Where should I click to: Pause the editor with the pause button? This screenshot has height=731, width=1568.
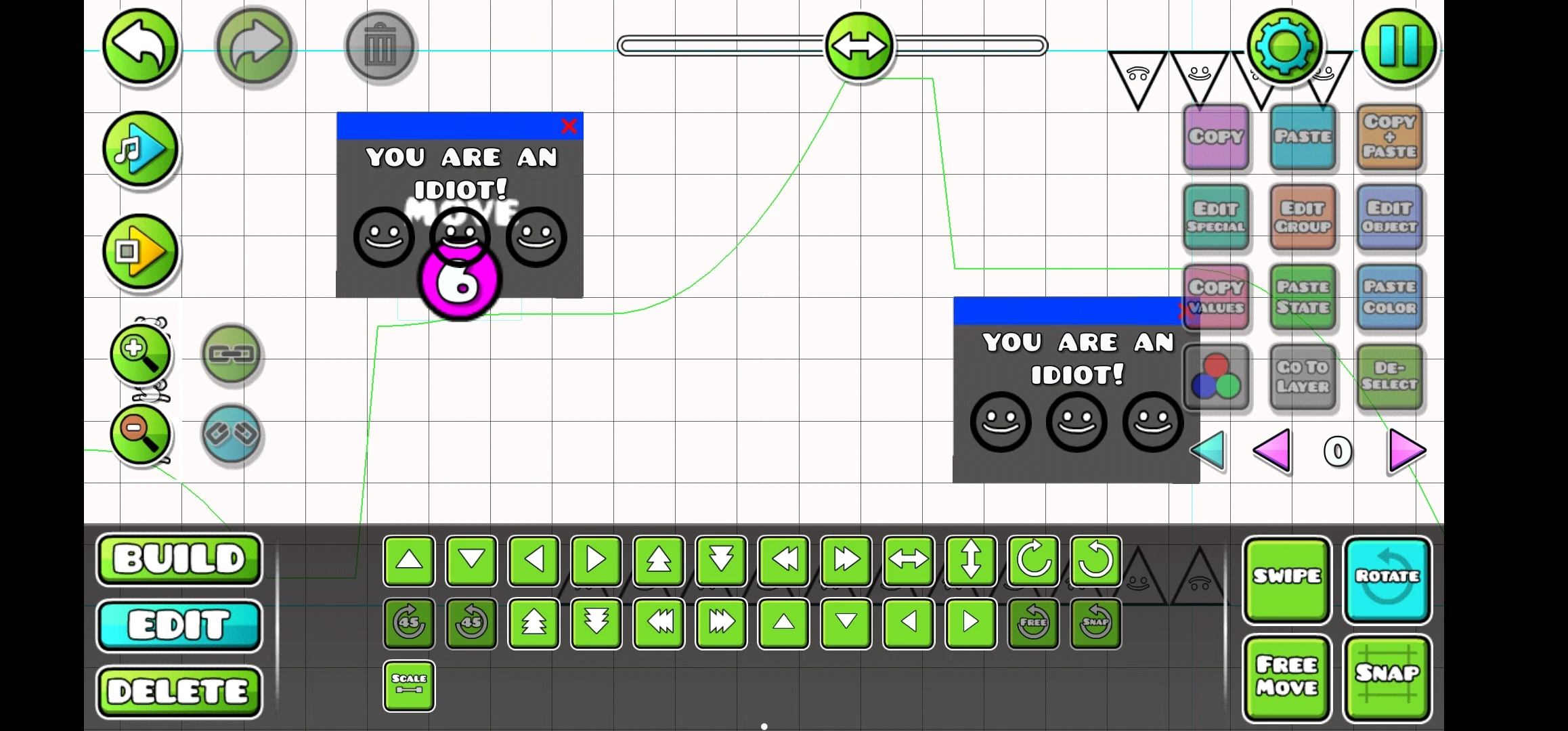1399,46
